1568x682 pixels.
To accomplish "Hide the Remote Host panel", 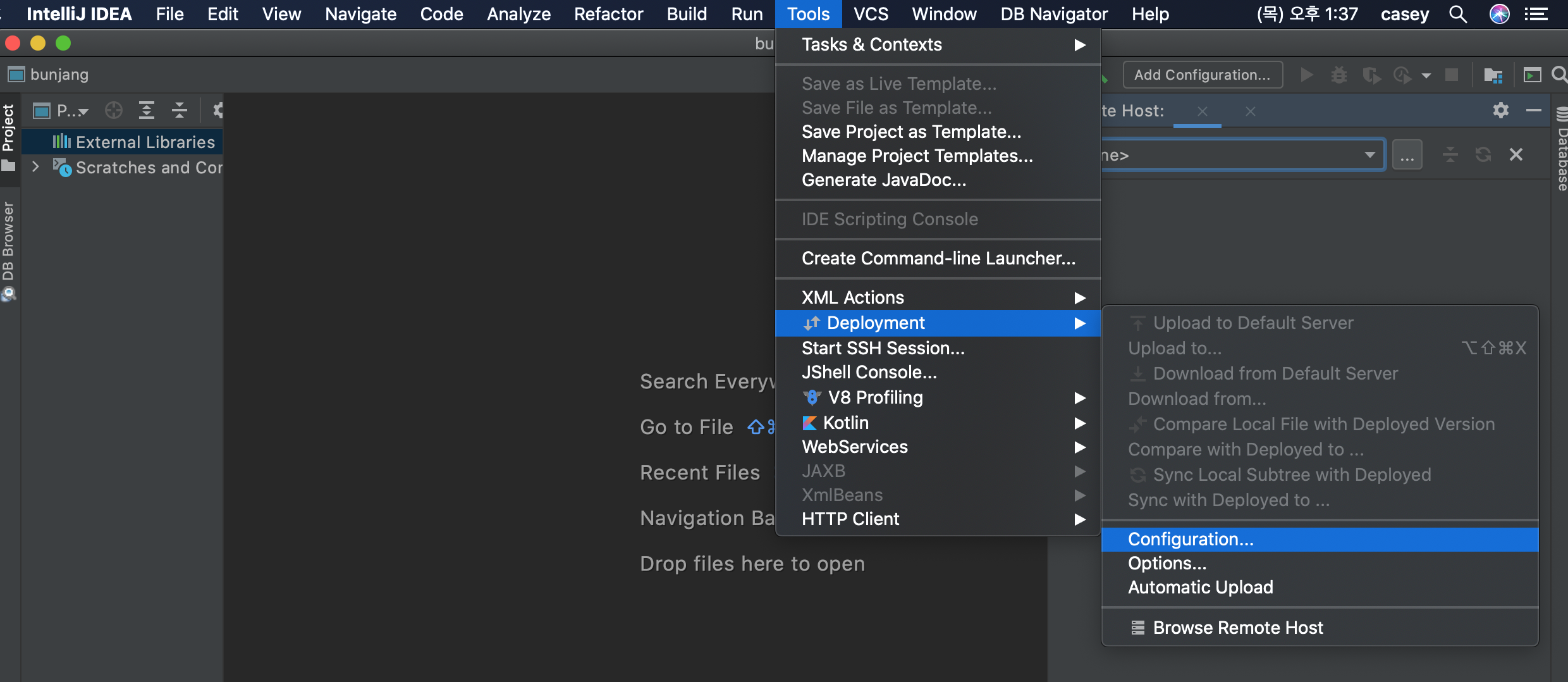I will coord(1533,110).
